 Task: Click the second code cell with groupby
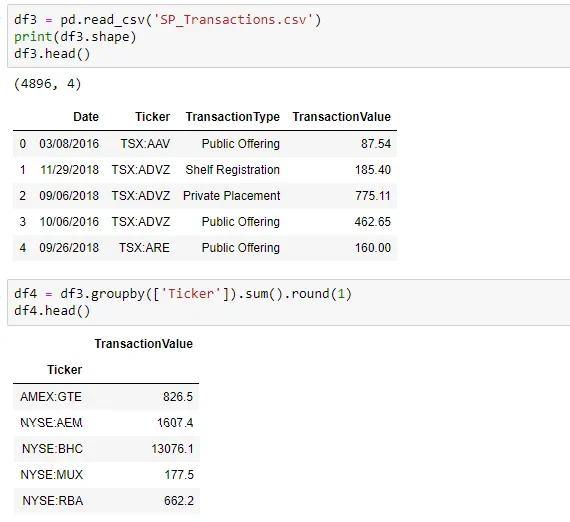pyautogui.click(x=289, y=302)
